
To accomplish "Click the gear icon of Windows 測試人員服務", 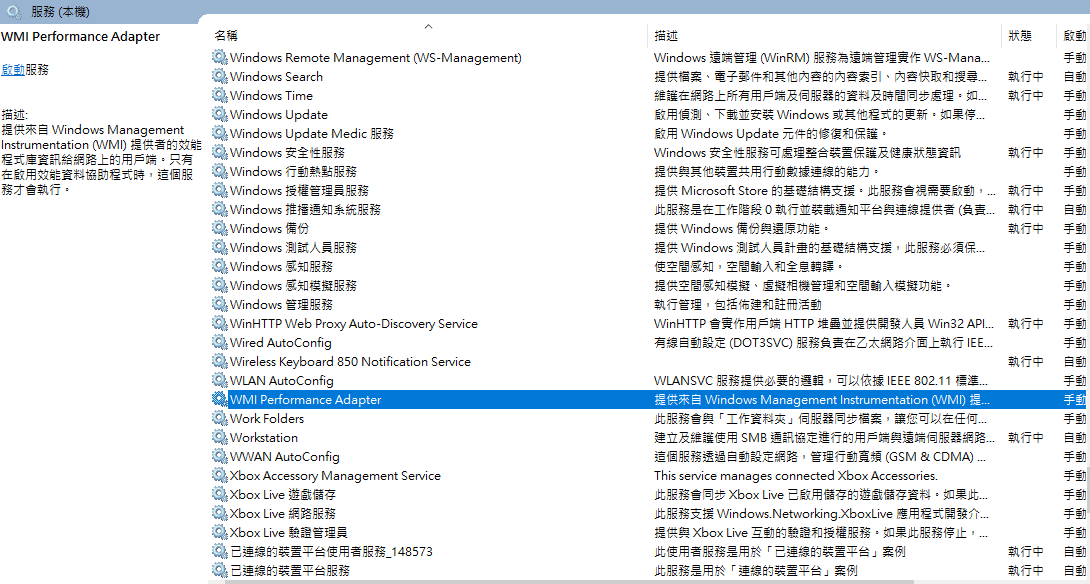I will [220, 248].
